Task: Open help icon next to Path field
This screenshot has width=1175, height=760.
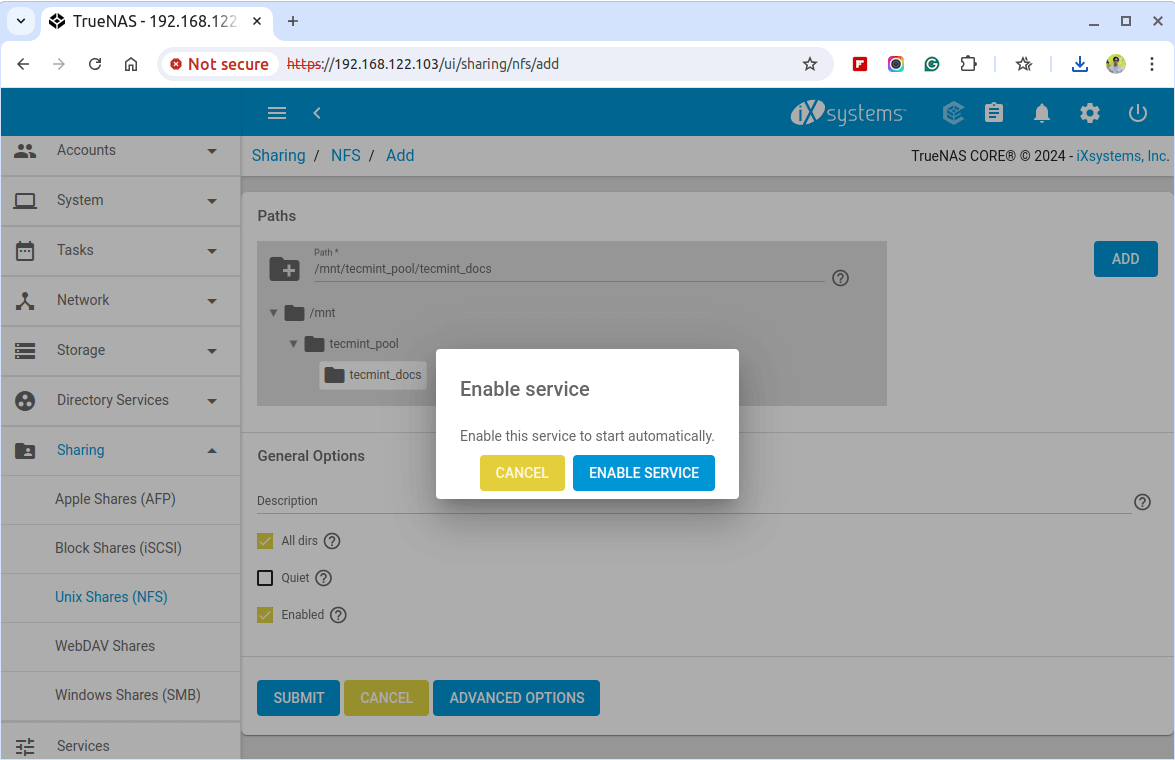Action: tap(841, 278)
